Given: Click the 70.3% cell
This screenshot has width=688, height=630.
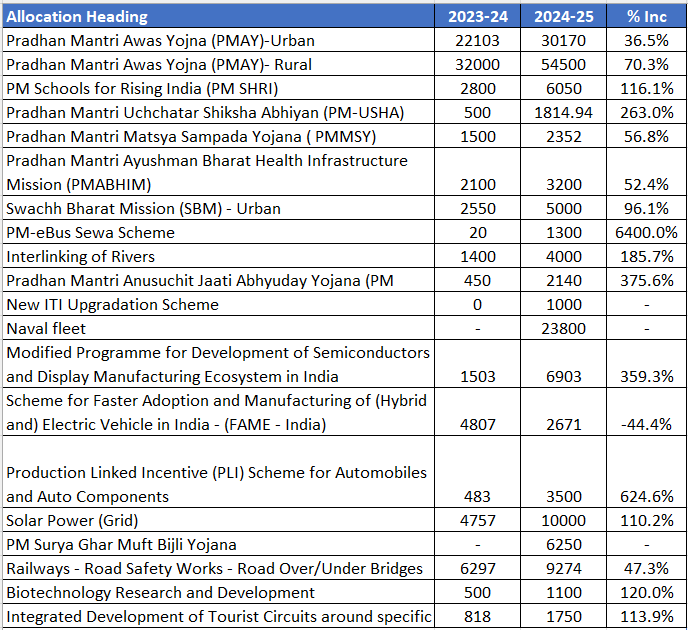Looking at the screenshot, I should [646, 64].
